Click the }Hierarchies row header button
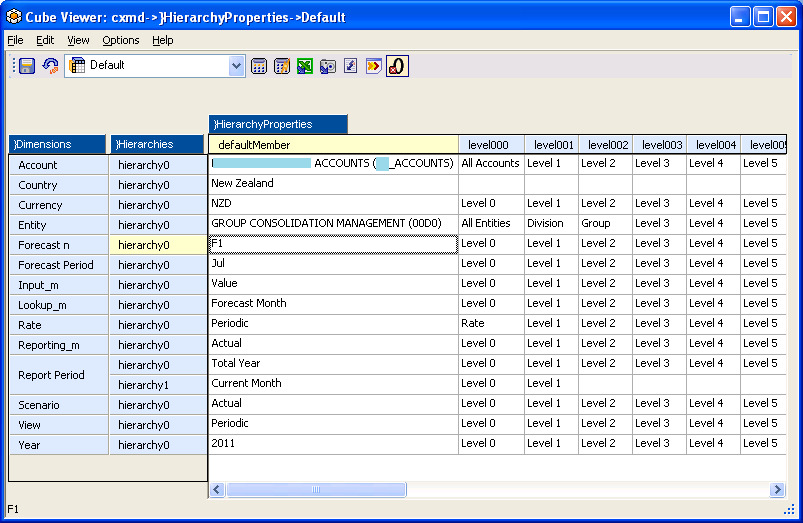The width and height of the screenshot is (803, 523). pyautogui.click(x=158, y=144)
